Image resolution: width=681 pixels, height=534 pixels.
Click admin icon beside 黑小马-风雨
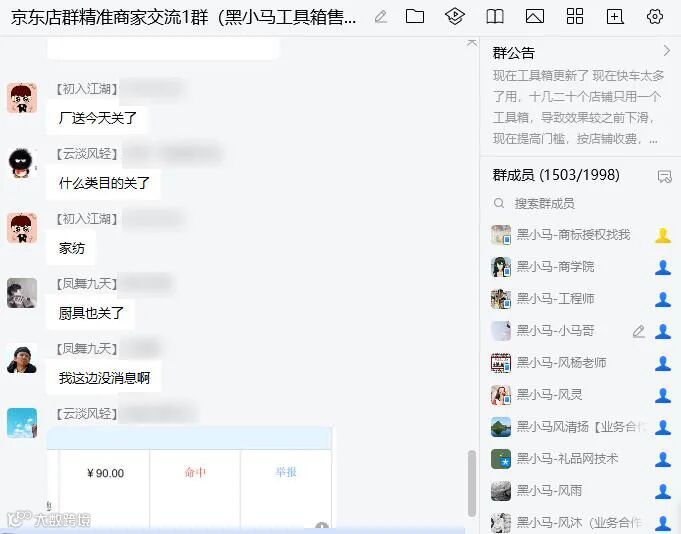[x=663, y=491]
